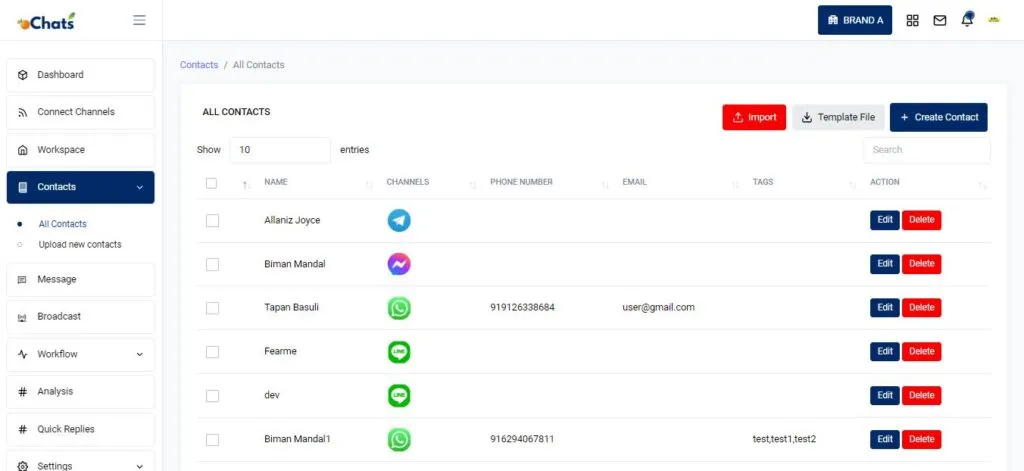1024x471 pixels.
Task: Click LINE icon for dev
Action: pos(399,395)
